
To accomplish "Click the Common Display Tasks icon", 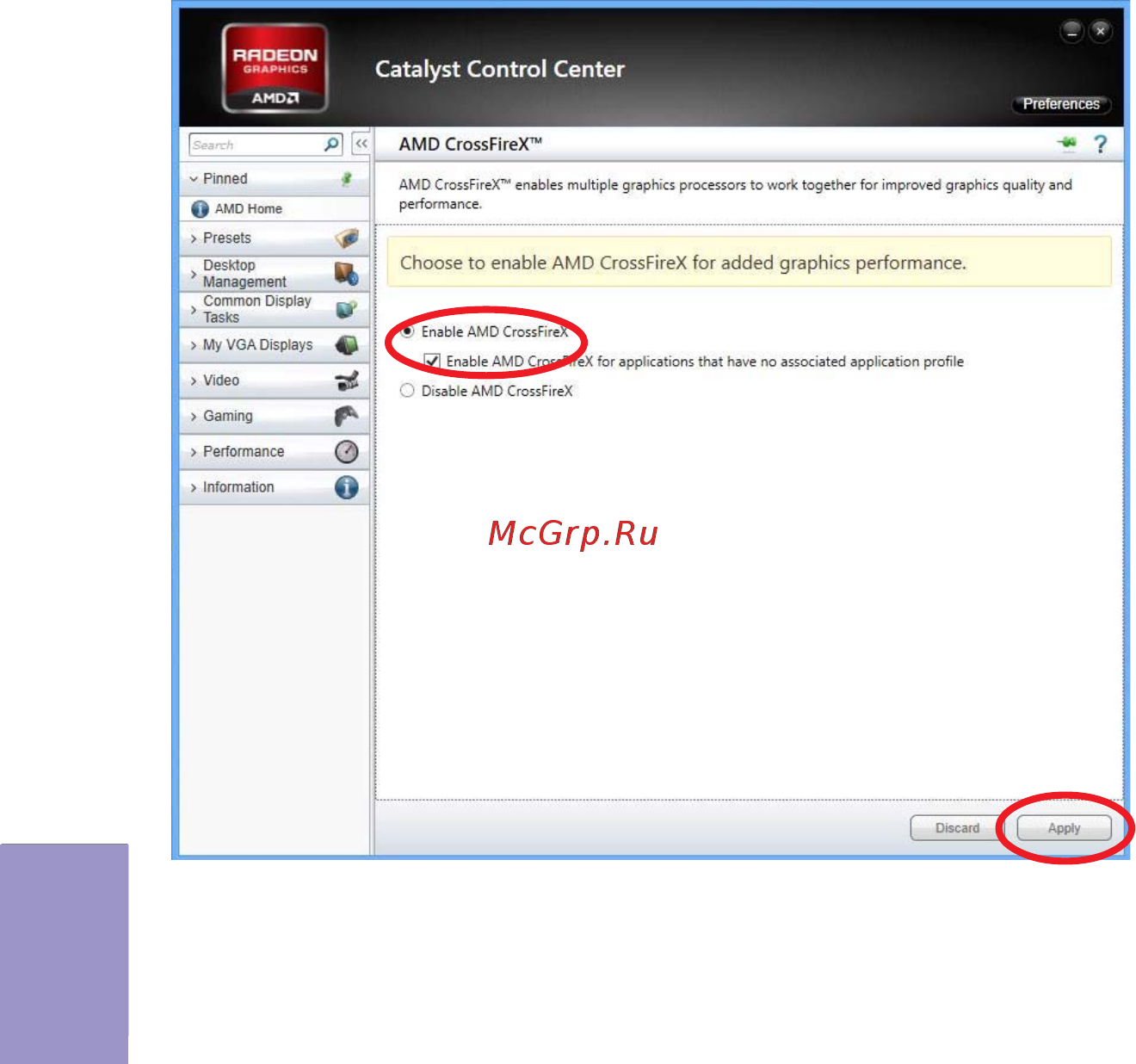I will pos(346,309).
